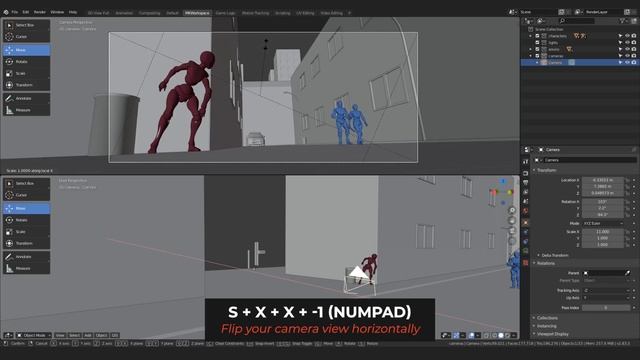The width and height of the screenshot is (640, 360).
Task: Select Transform tool in User Perspective viewport
Action: (27, 243)
